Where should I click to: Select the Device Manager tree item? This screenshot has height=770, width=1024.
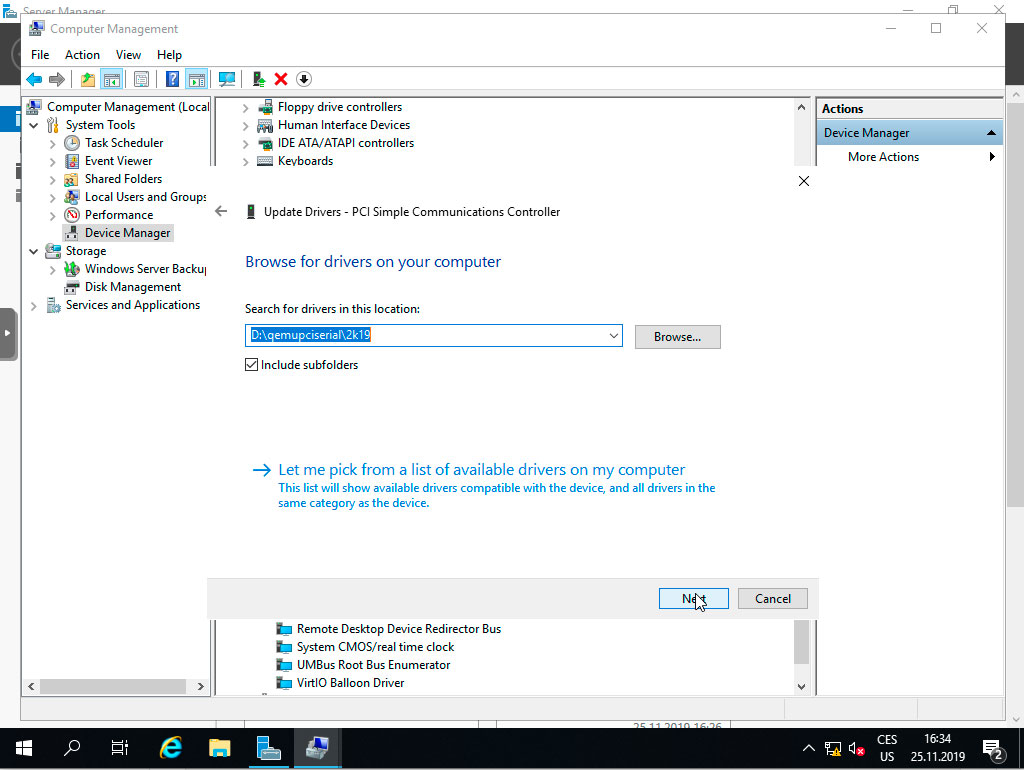[x=126, y=232]
